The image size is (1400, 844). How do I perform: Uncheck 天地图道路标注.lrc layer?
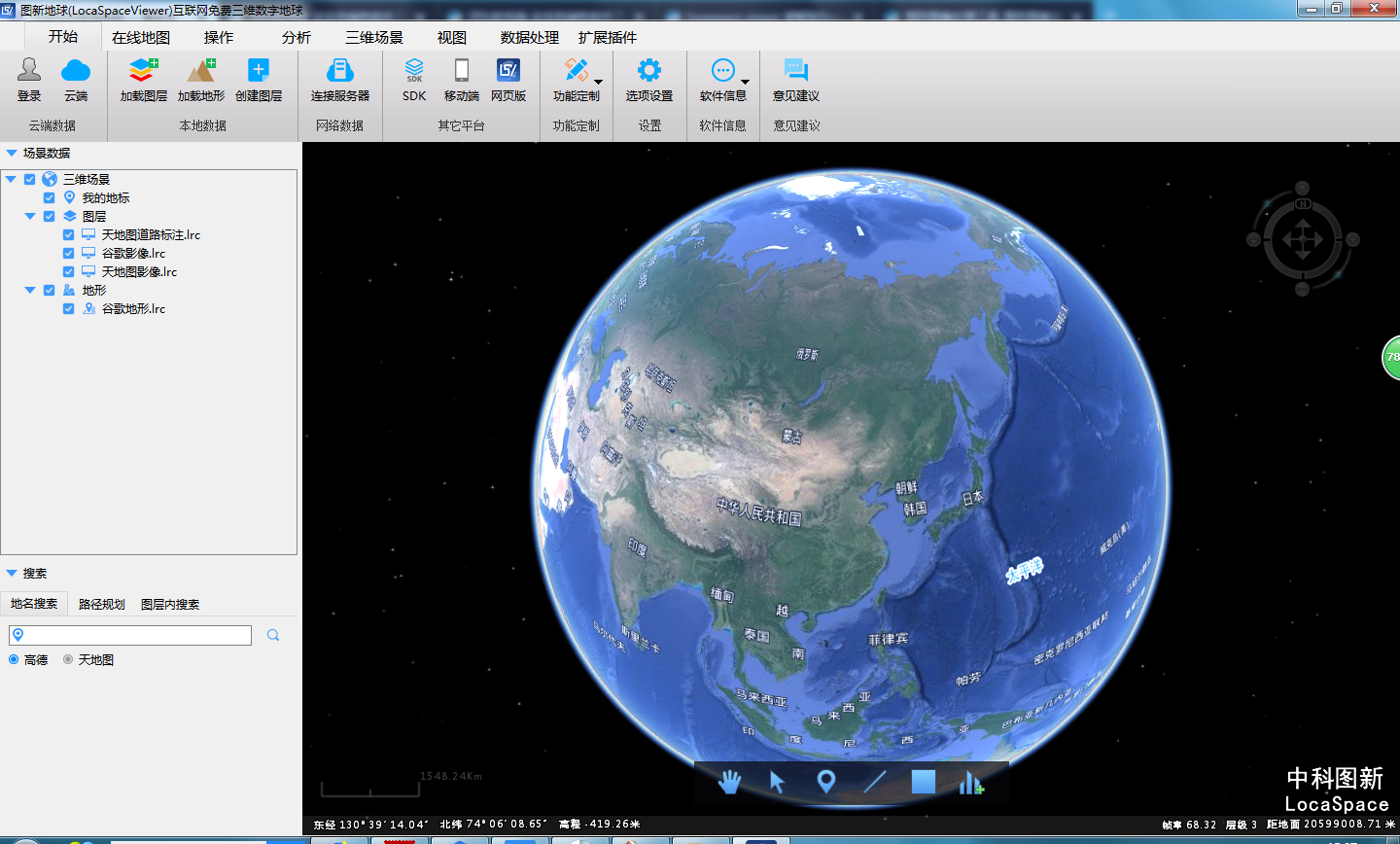click(x=69, y=234)
